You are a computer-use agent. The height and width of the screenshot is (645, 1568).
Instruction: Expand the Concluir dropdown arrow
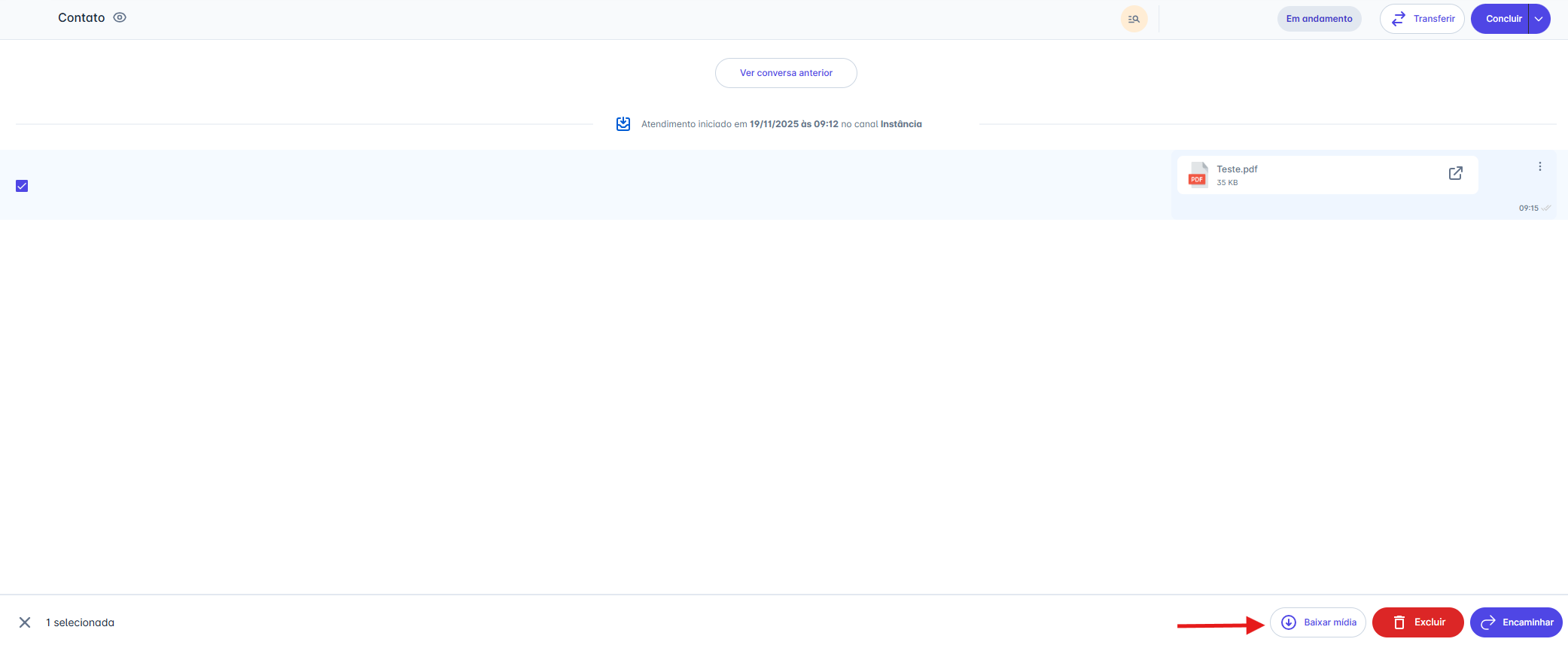point(1539,19)
